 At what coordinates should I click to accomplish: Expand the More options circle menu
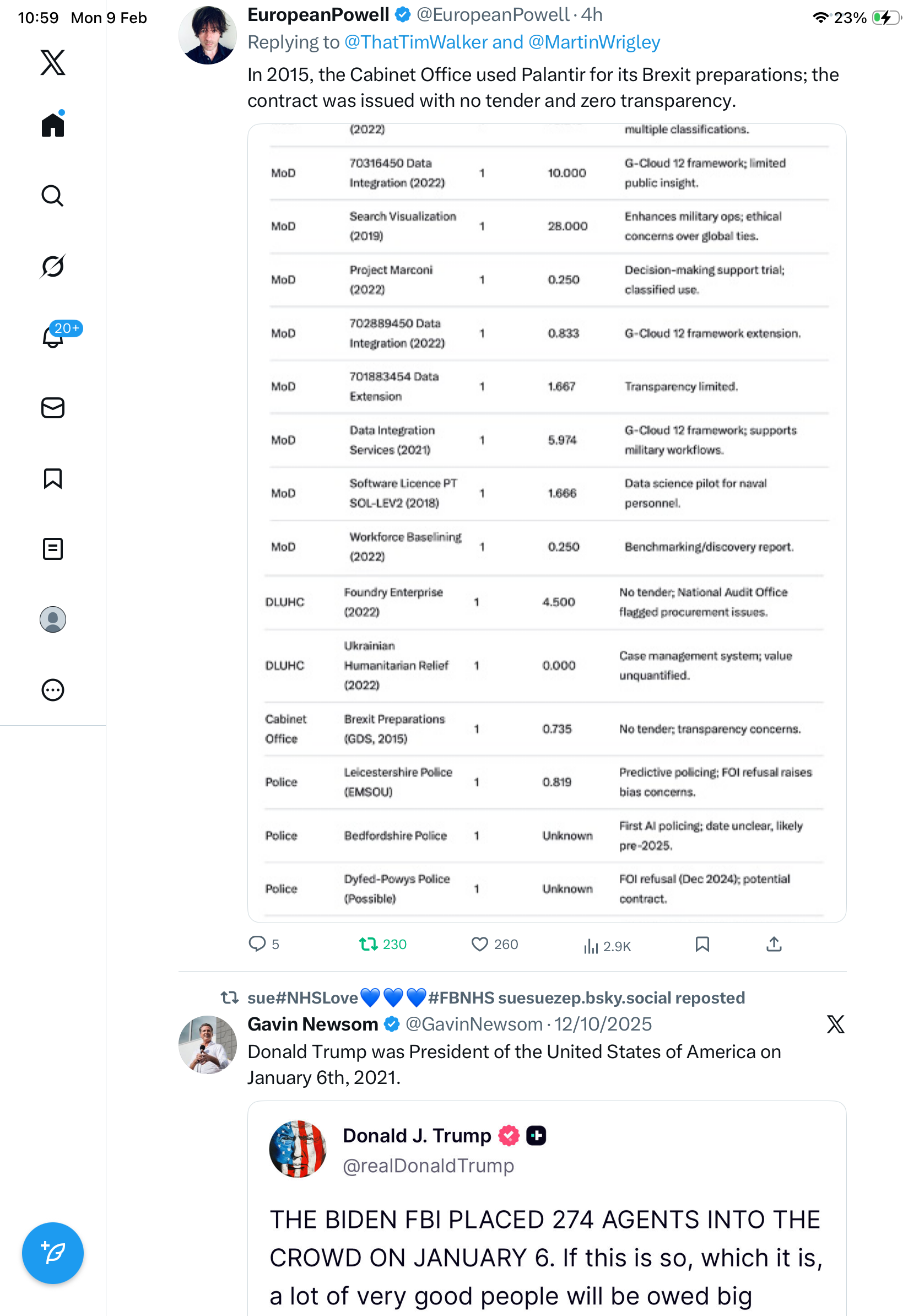coord(53,690)
